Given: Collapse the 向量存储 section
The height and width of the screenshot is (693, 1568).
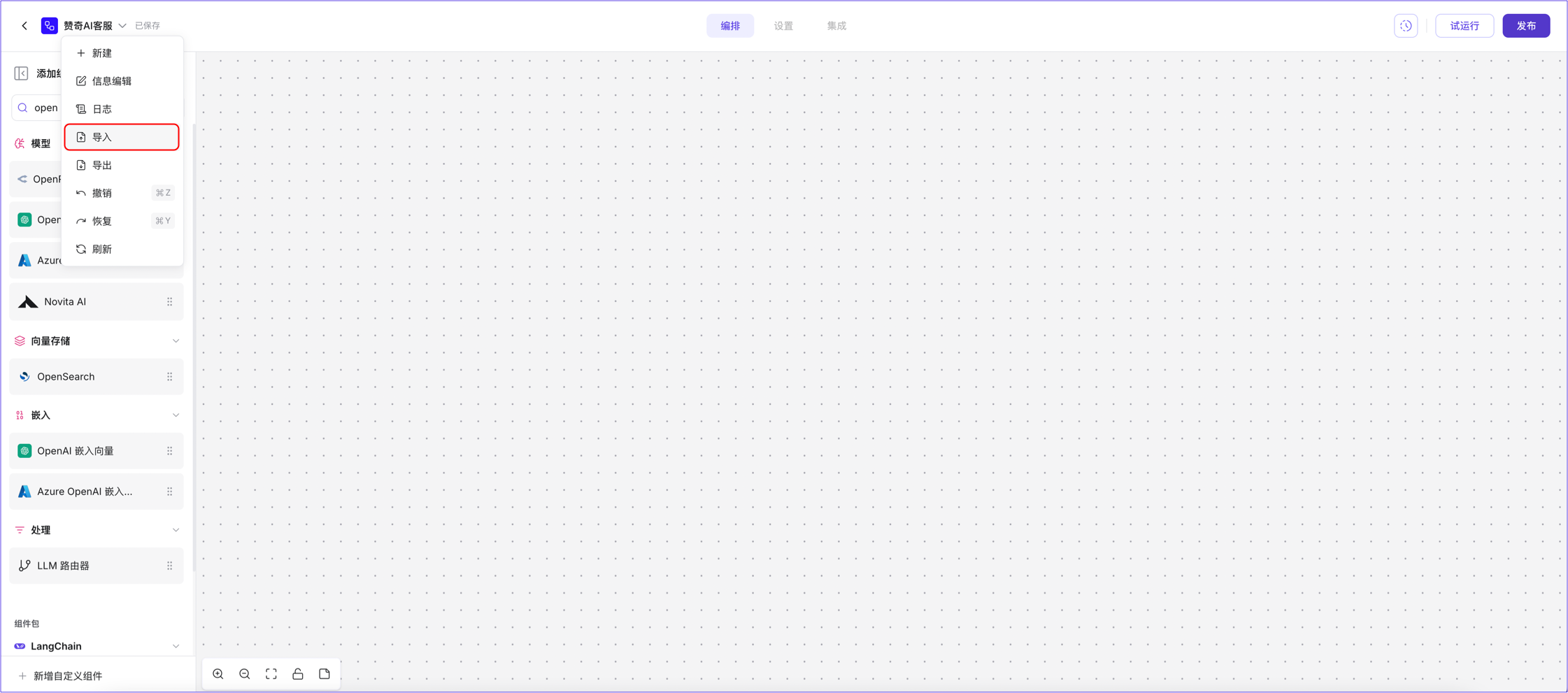Looking at the screenshot, I should (x=176, y=341).
